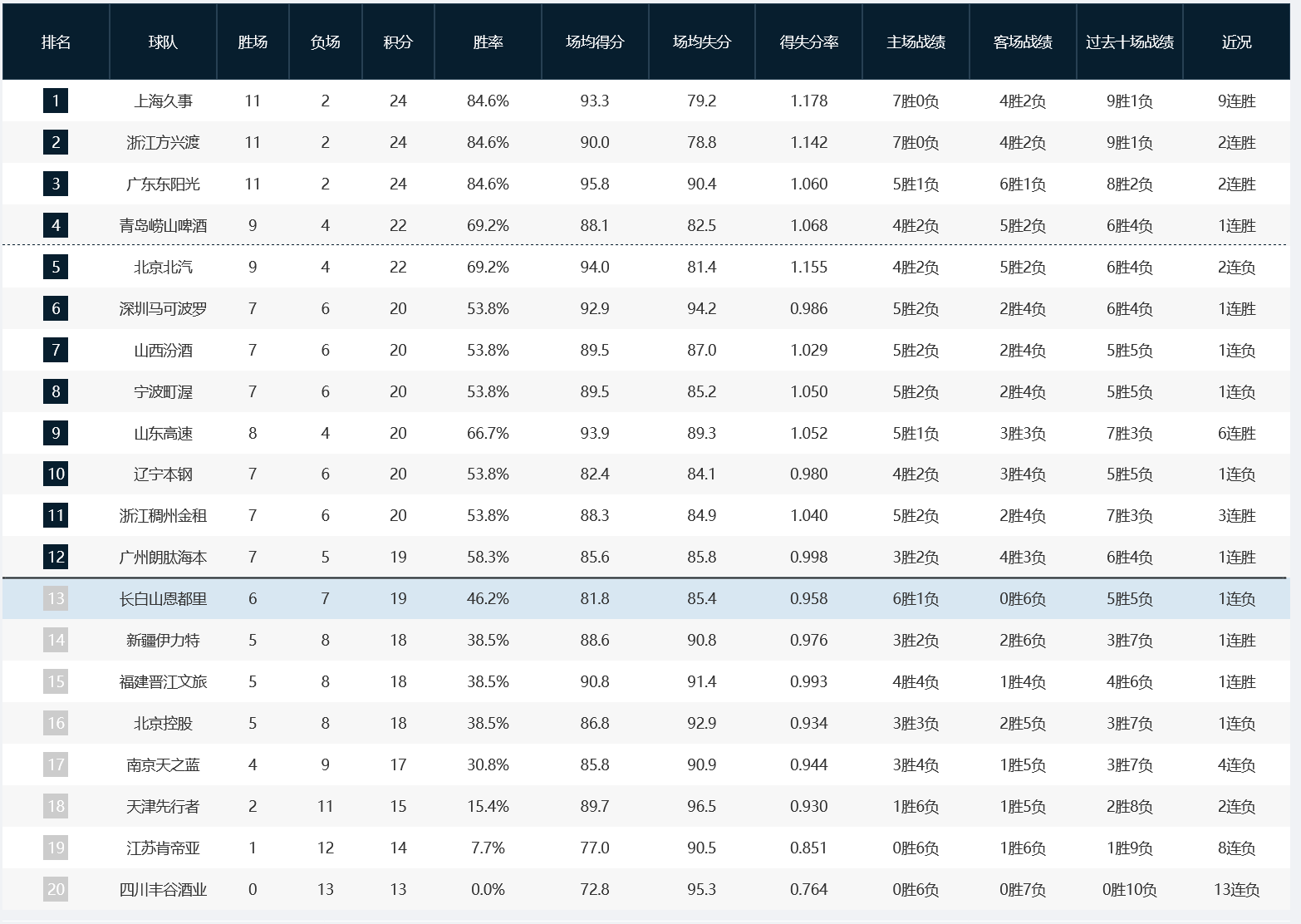Click the grey rank 20 badge
Screen dimensions: 1301x924
coord(56,889)
